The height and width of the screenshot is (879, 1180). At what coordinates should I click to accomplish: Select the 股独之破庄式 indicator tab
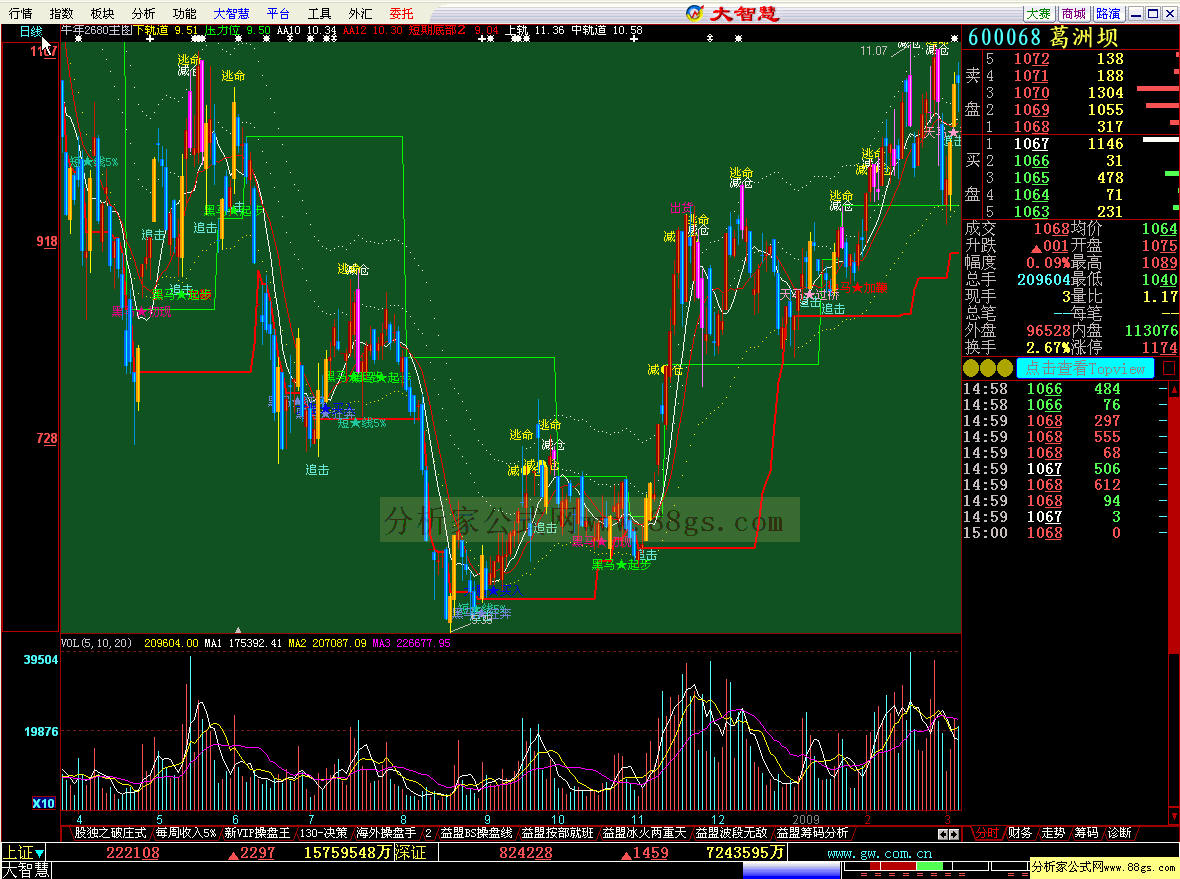110,832
